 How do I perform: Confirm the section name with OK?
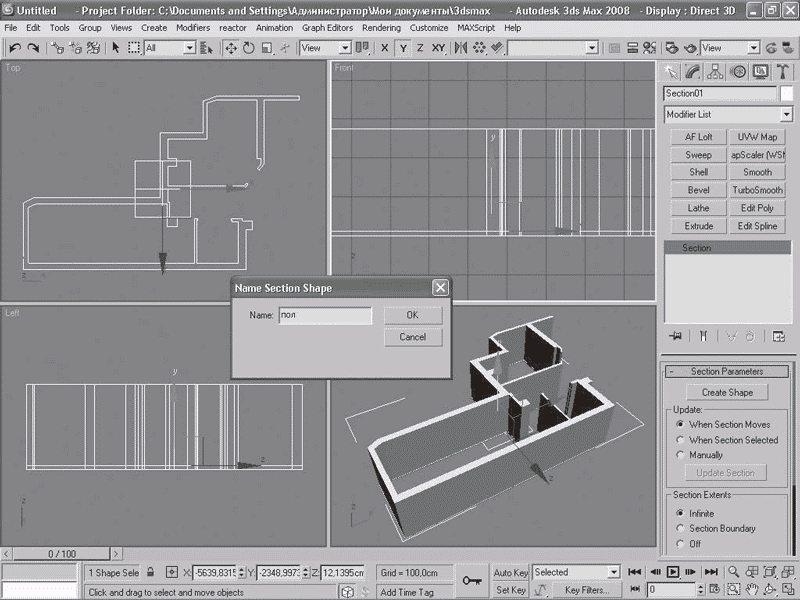(x=412, y=315)
